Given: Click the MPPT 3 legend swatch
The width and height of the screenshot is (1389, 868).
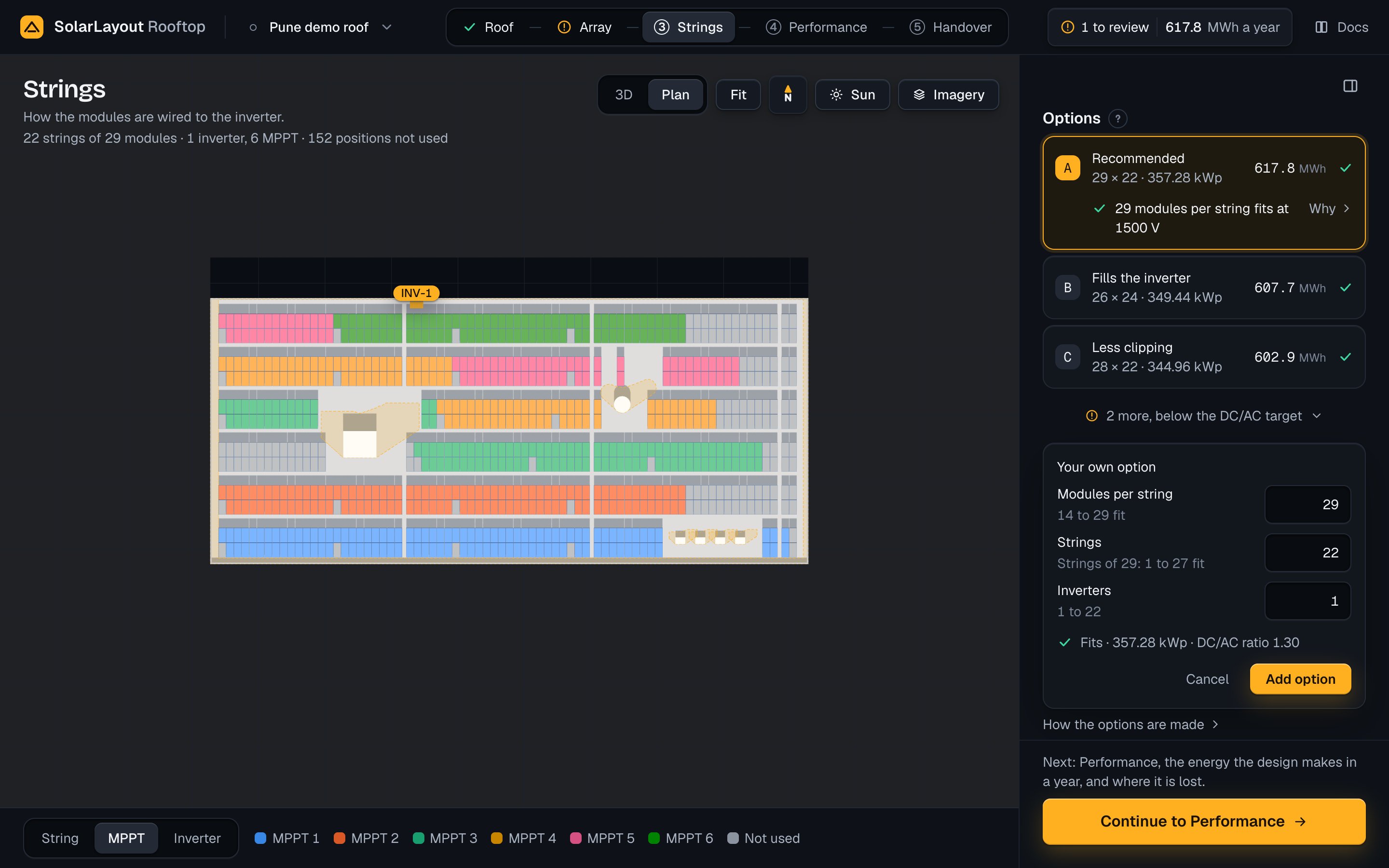Looking at the screenshot, I should click(419, 838).
